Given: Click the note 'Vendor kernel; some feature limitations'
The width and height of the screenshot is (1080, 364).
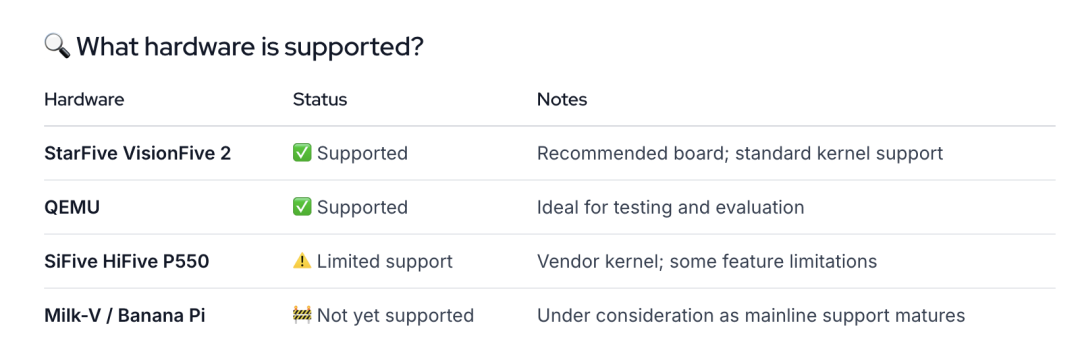Looking at the screenshot, I should 707,261.
